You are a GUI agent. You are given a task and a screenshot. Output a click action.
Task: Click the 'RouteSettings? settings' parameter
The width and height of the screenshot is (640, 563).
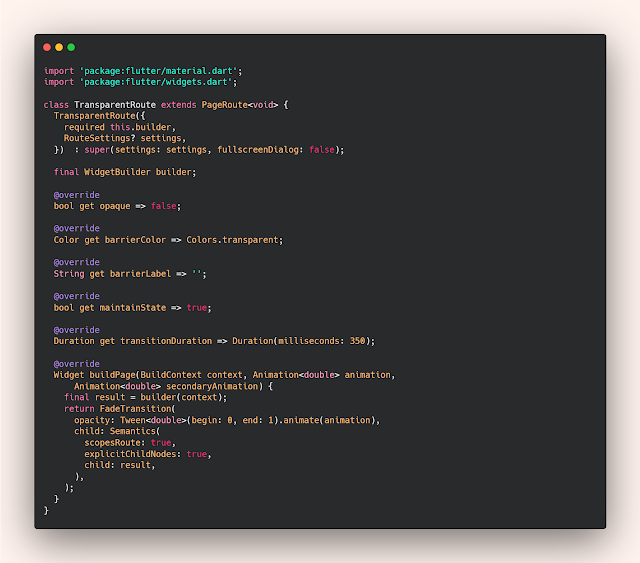point(125,138)
